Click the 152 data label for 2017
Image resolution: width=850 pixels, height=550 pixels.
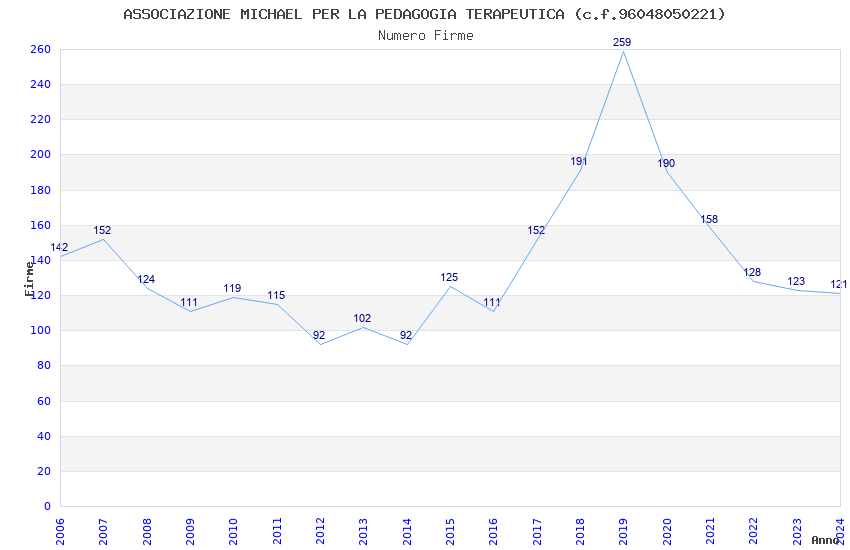[536, 230]
